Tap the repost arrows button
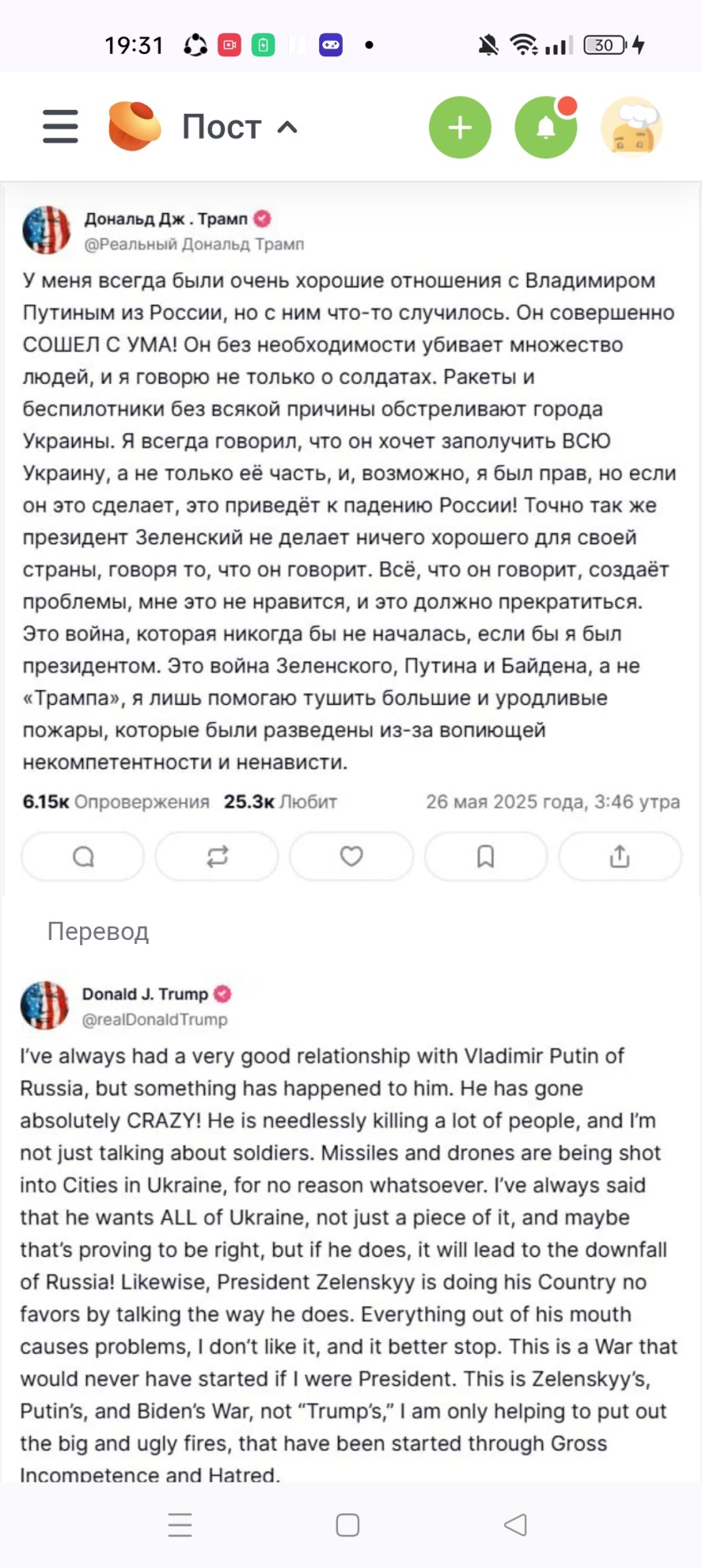The image size is (702, 1568). [217, 857]
